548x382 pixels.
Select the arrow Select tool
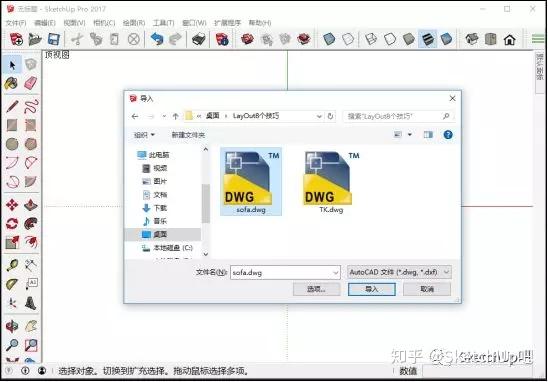click(x=12, y=65)
